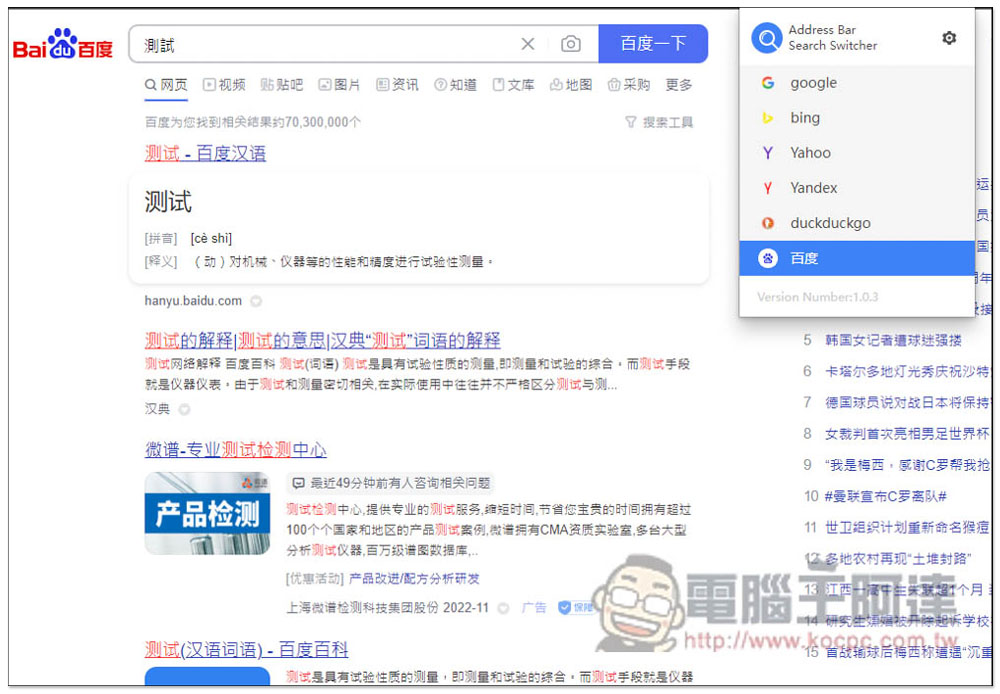This screenshot has height=694, width=1000.
Task: Click the Search Switcher magnifier logo
Action: [767, 38]
